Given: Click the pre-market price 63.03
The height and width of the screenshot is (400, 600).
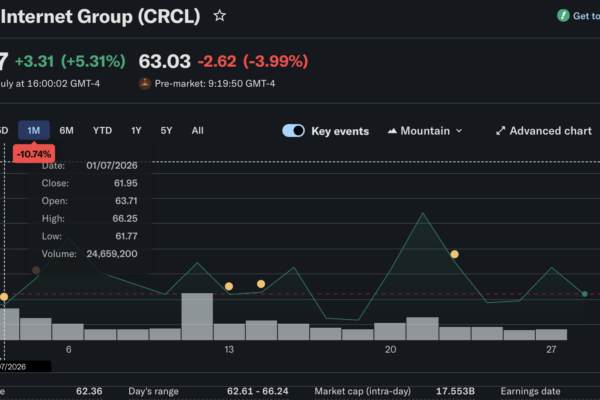Looking at the screenshot, I should coord(165,61).
